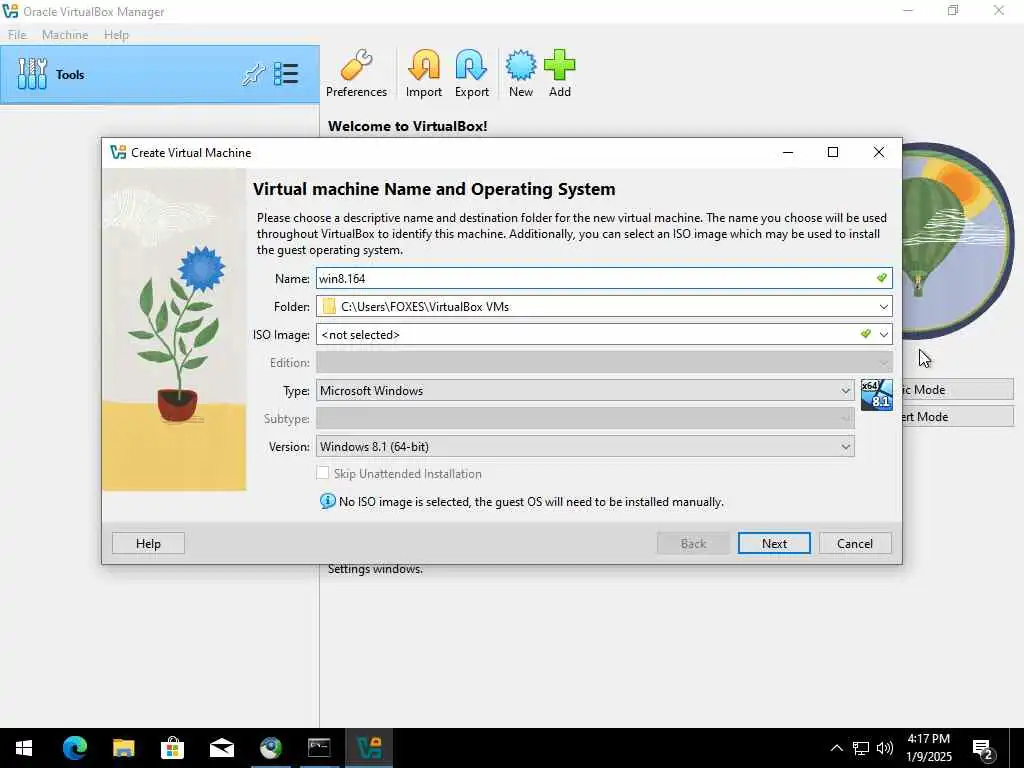This screenshot has width=1024, height=768.
Task: Open the notification center icon
Action: point(983,749)
